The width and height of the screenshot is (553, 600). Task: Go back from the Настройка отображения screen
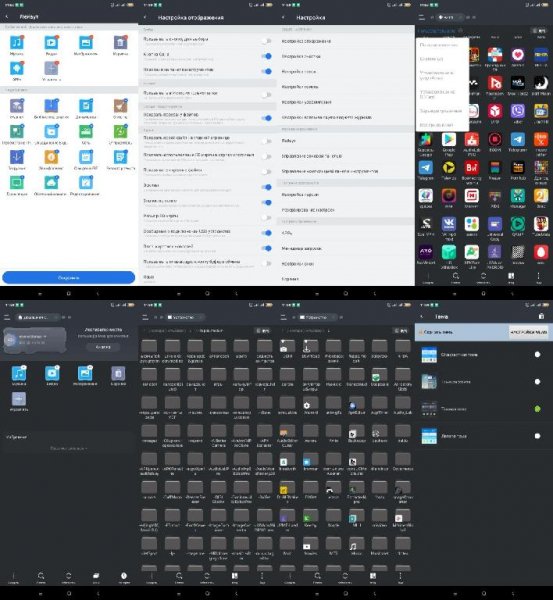(145, 18)
